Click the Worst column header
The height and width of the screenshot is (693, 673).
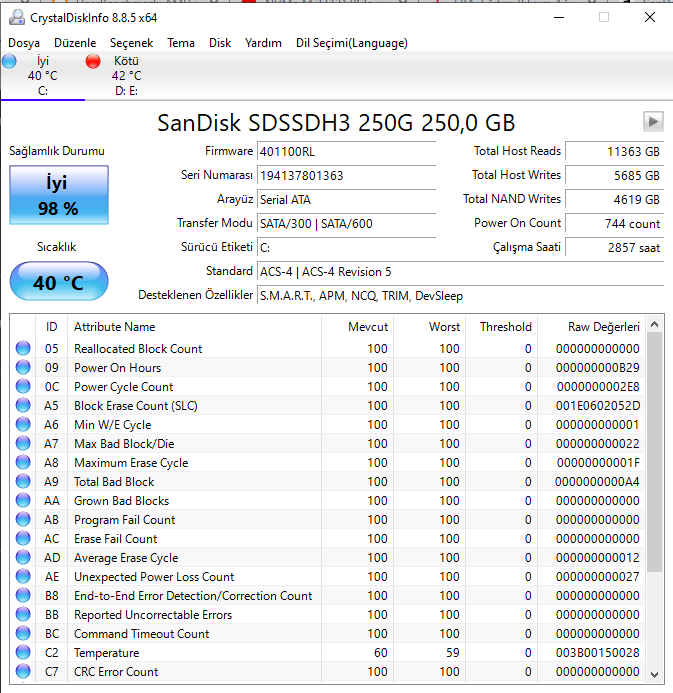click(x=430, y=327)
